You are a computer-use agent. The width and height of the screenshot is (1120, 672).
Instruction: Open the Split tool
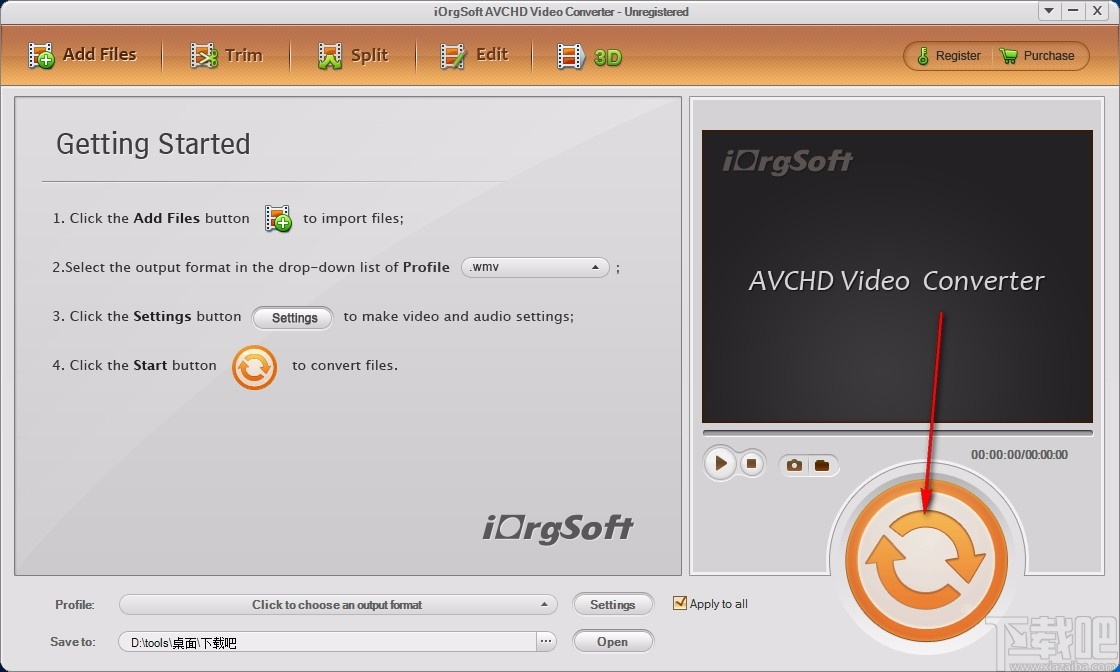coord(353,55)
